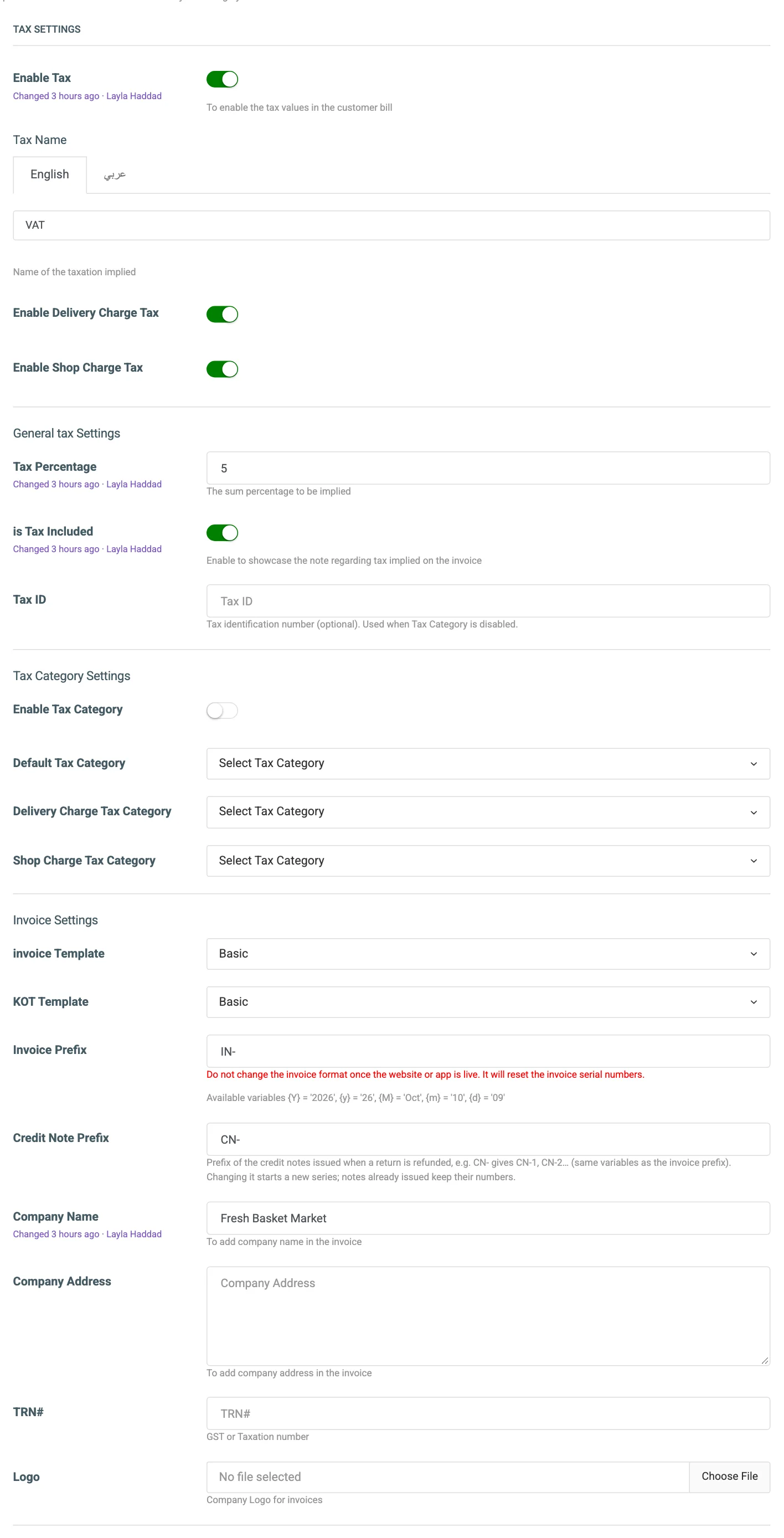784x1538 pixels.
Task: Click the 'Tax Category Settings' heading
Action: (x=71, y=676)
